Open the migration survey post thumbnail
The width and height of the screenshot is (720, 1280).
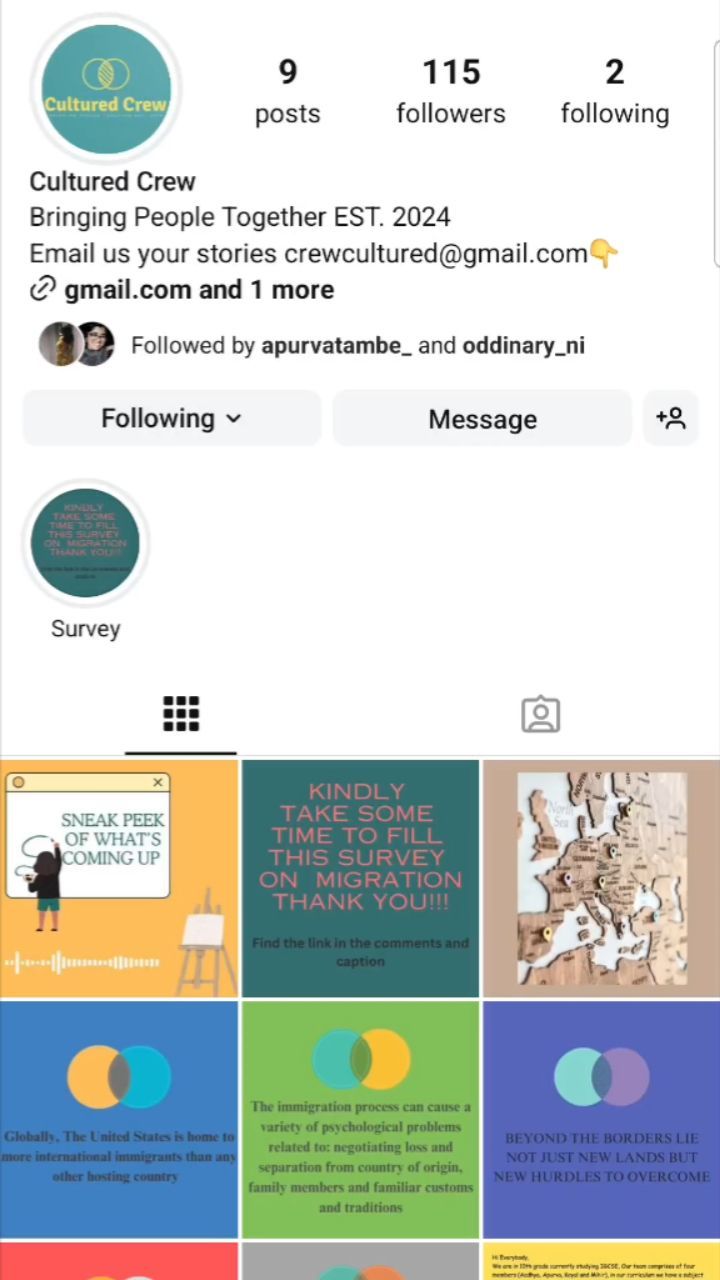pyautogui.click(x=360, y=878)
